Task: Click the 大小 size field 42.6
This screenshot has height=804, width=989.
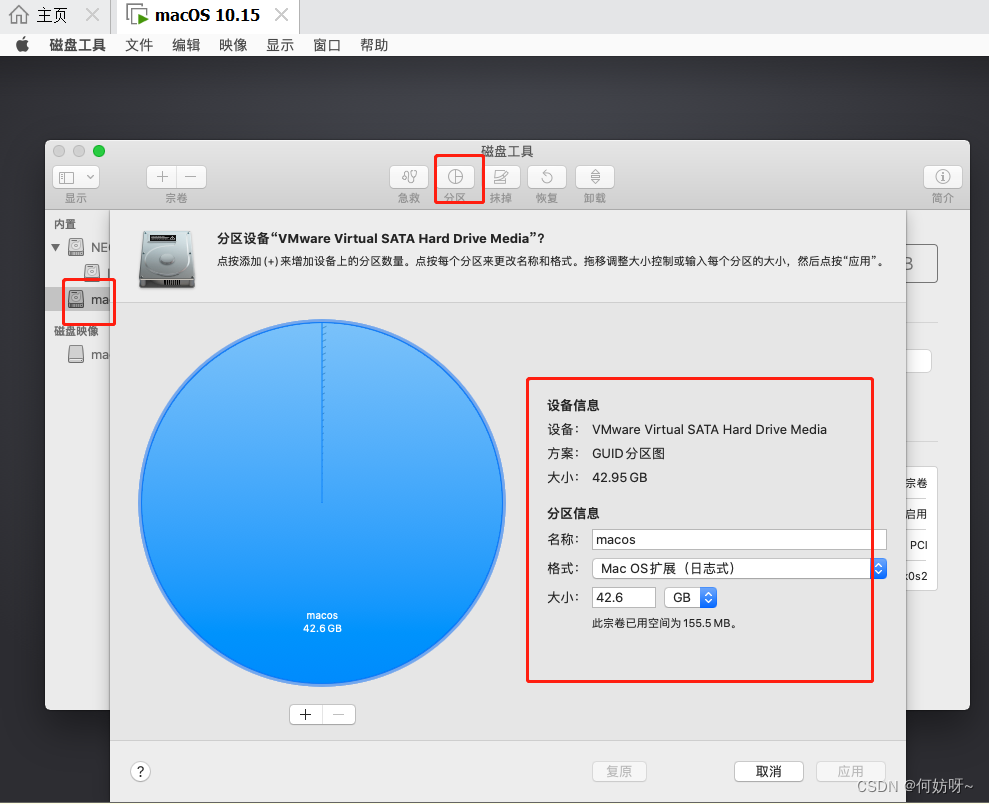Action: tap(624, 598)
